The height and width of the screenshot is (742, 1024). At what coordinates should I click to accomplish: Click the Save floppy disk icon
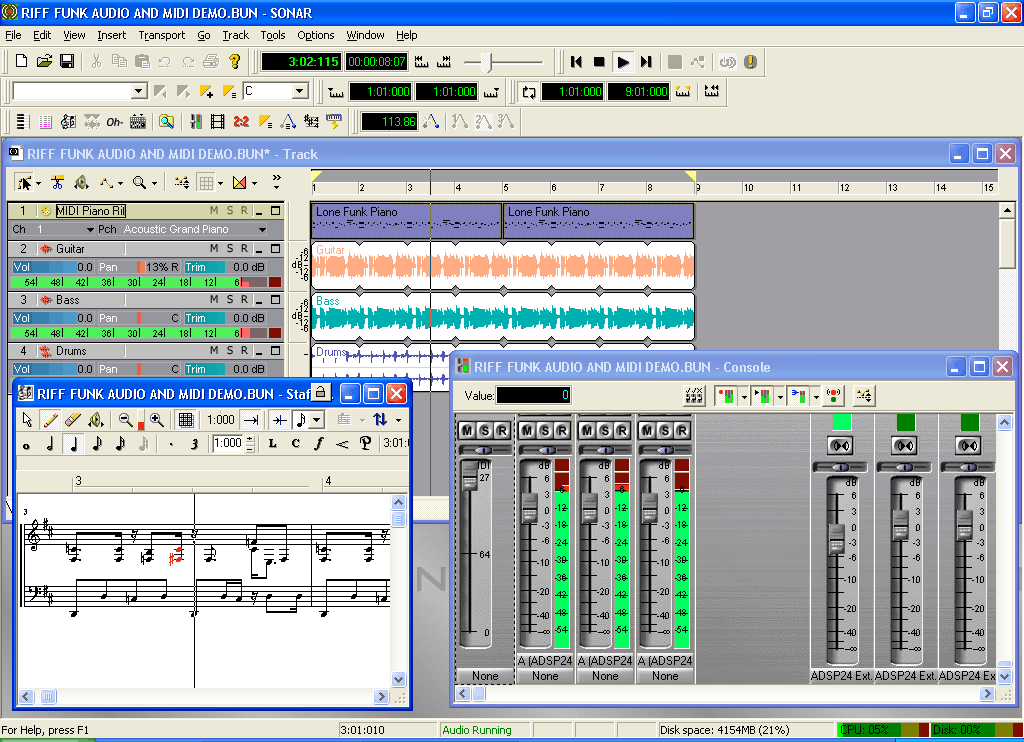pos(67,62)
